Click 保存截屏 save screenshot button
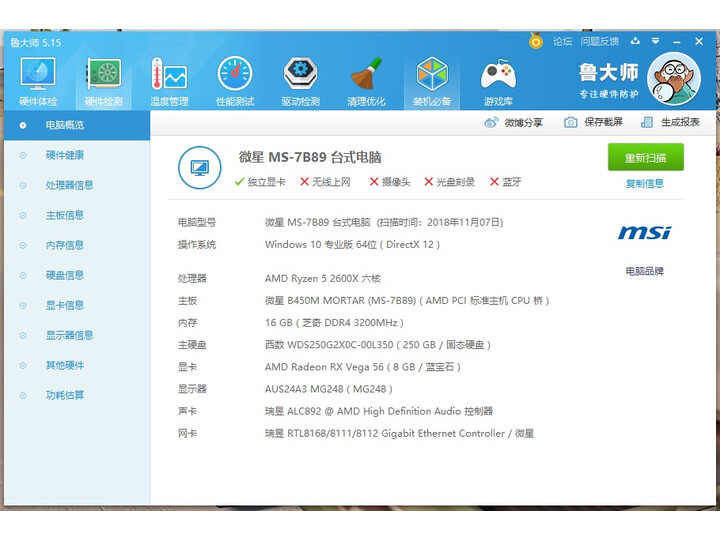This screenshot has height=540, width=720. tap(603, 122)
